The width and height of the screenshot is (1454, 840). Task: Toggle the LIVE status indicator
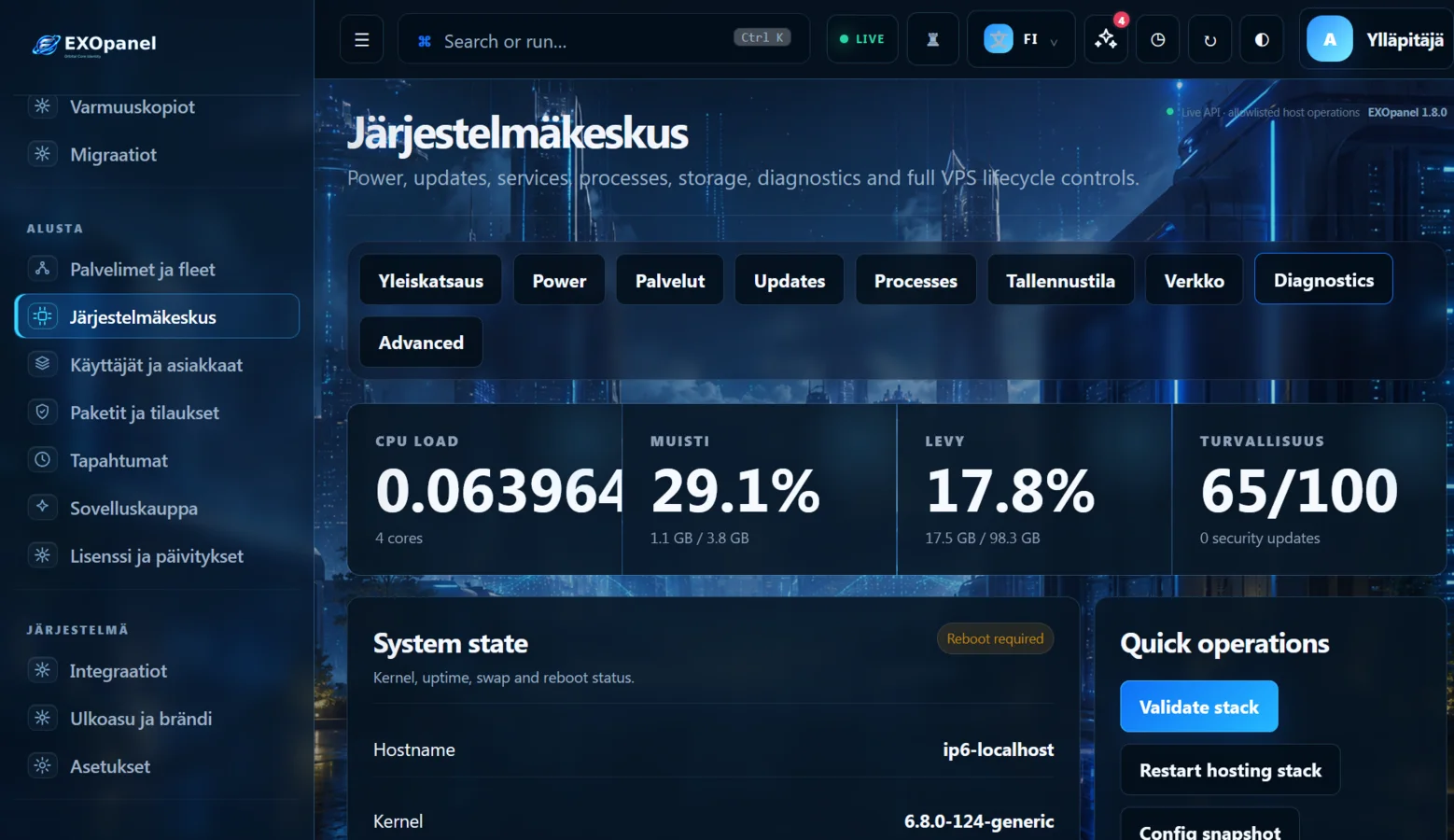point(862,39)
